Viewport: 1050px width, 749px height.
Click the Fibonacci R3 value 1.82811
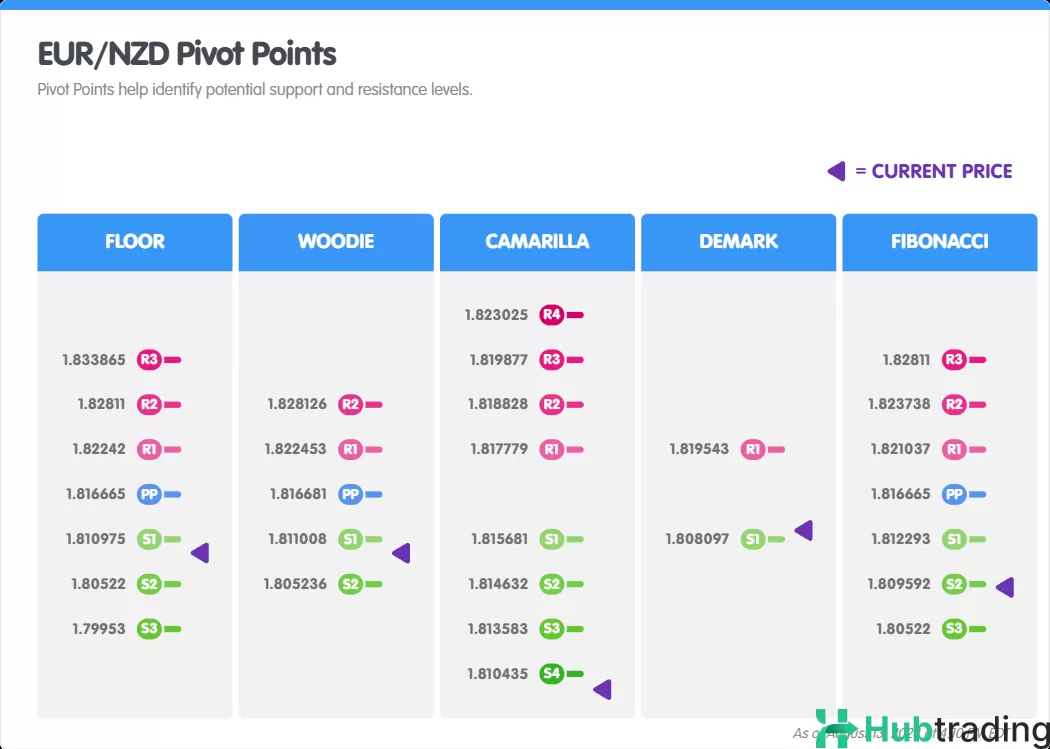click(906, 360)
